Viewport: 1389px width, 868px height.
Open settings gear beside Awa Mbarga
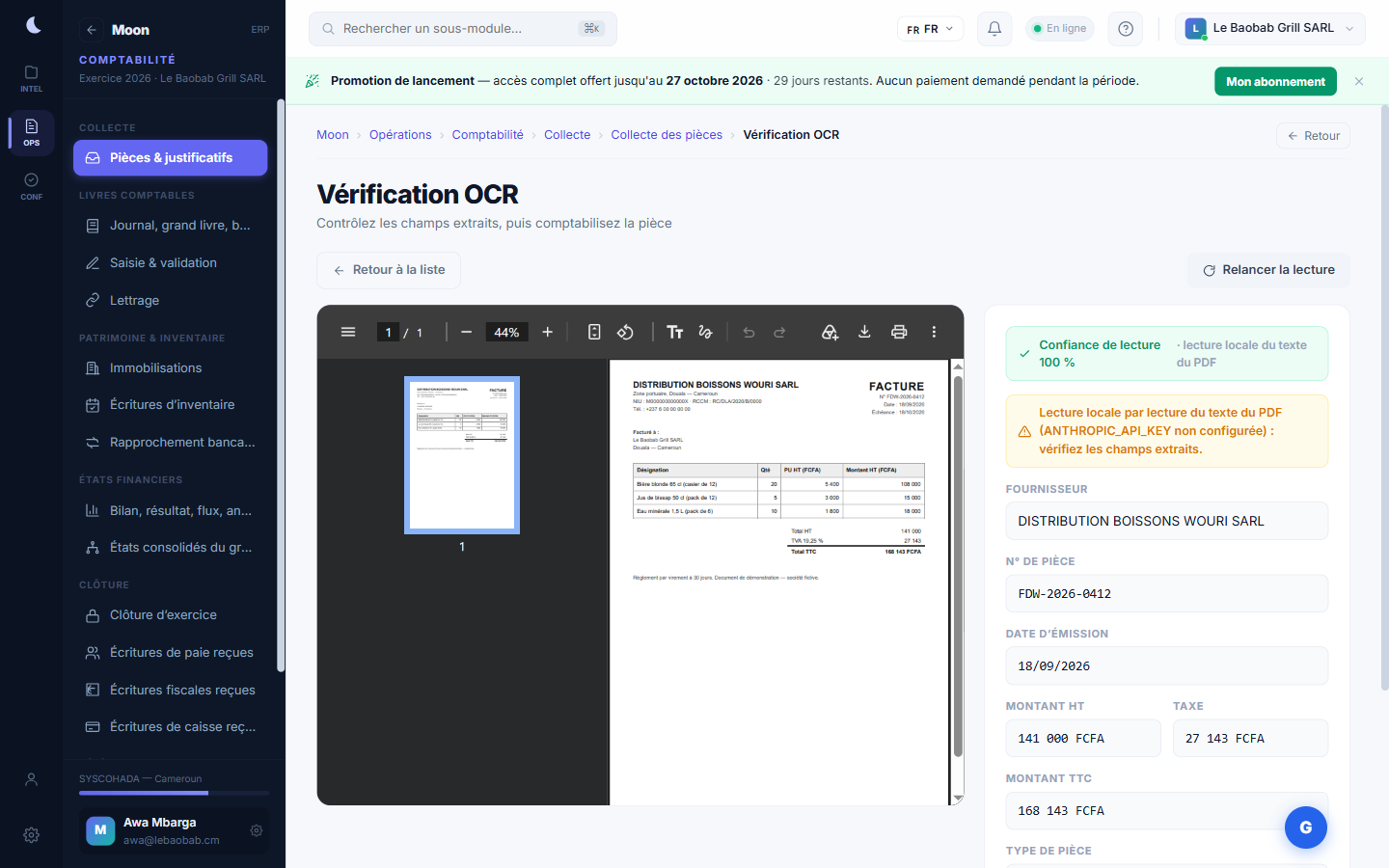[x=257, y=830]
